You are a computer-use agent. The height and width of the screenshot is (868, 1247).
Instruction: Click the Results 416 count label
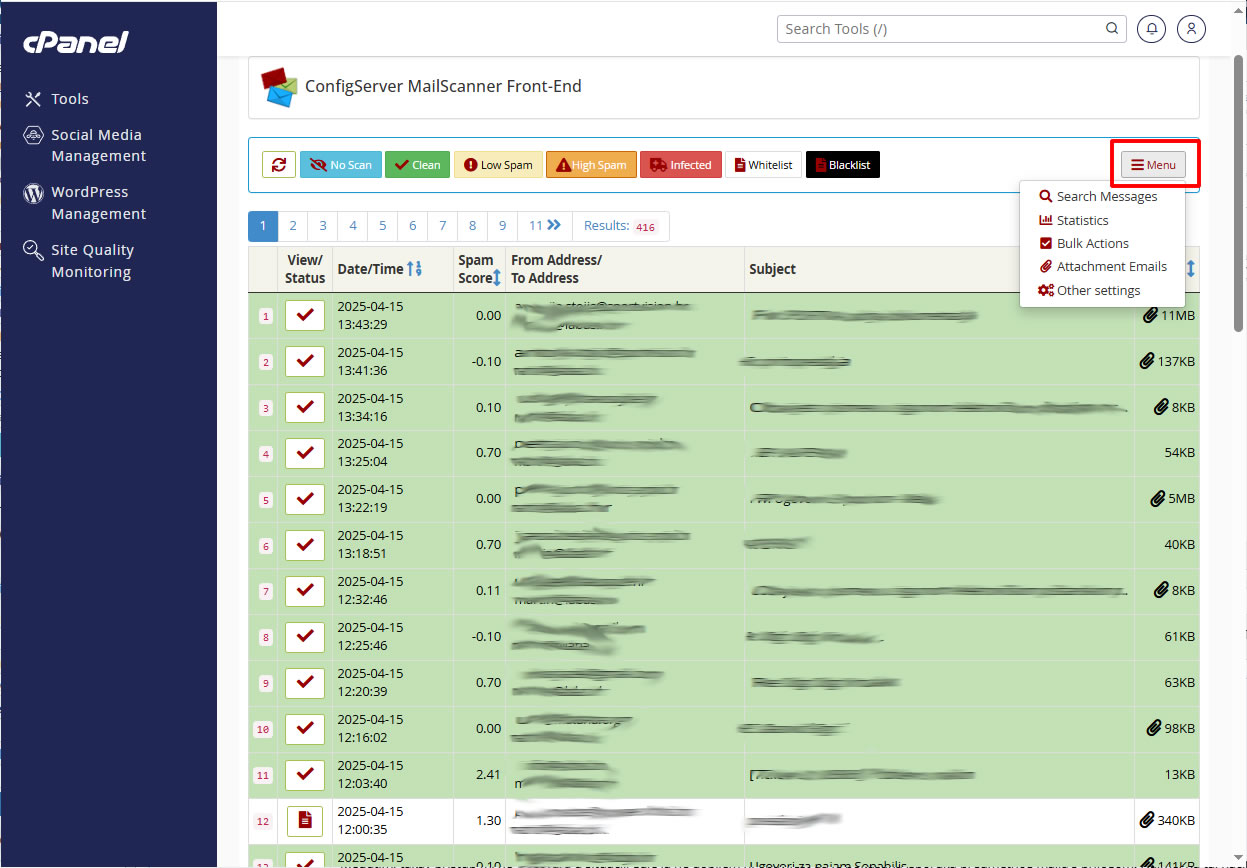point(620,226)
